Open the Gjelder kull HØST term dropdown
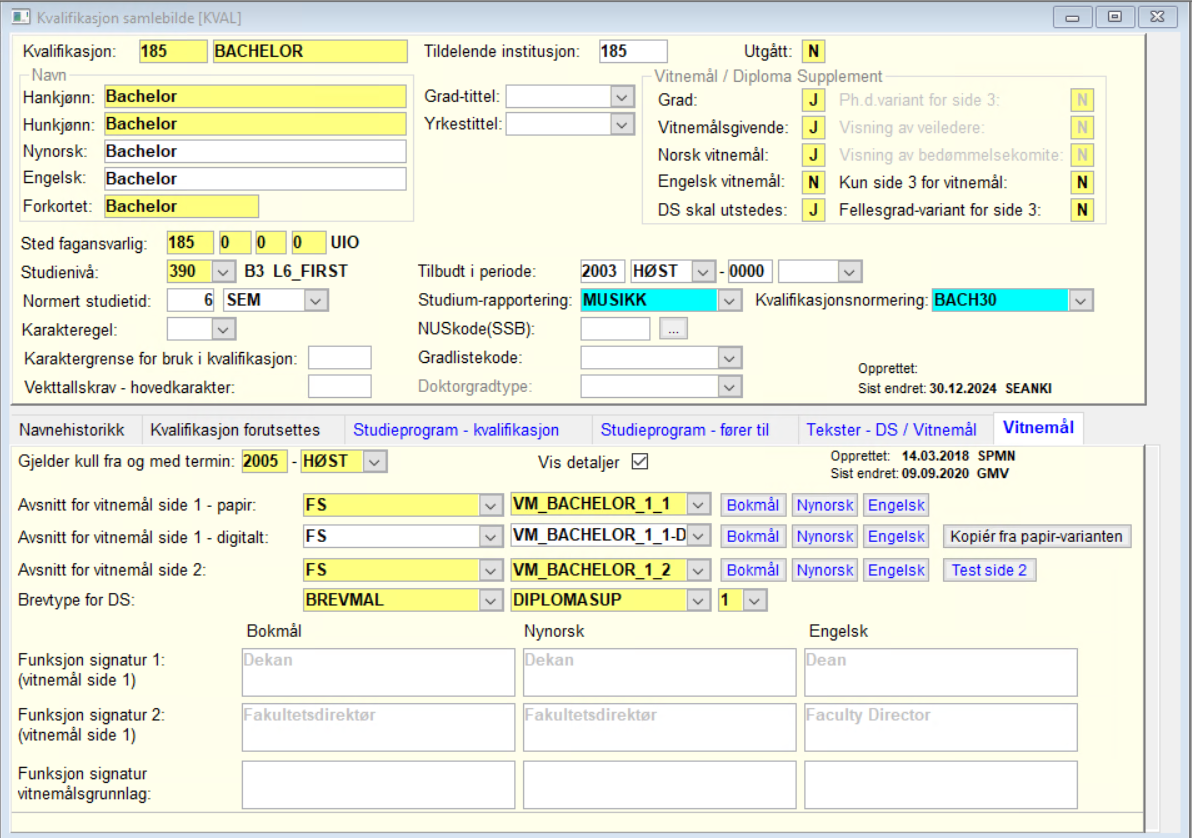Viewport: 1192px width, 838px height. 375,462
